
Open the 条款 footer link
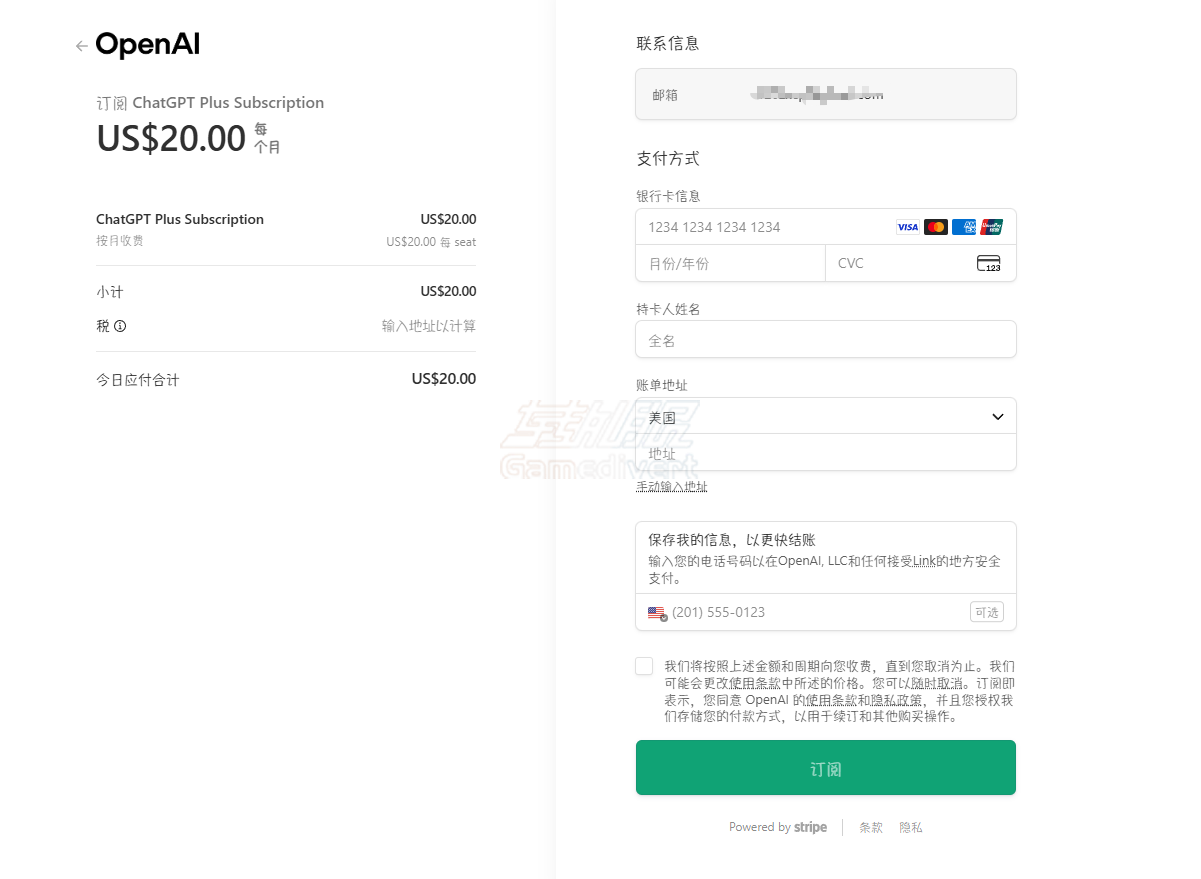[871, 828]
